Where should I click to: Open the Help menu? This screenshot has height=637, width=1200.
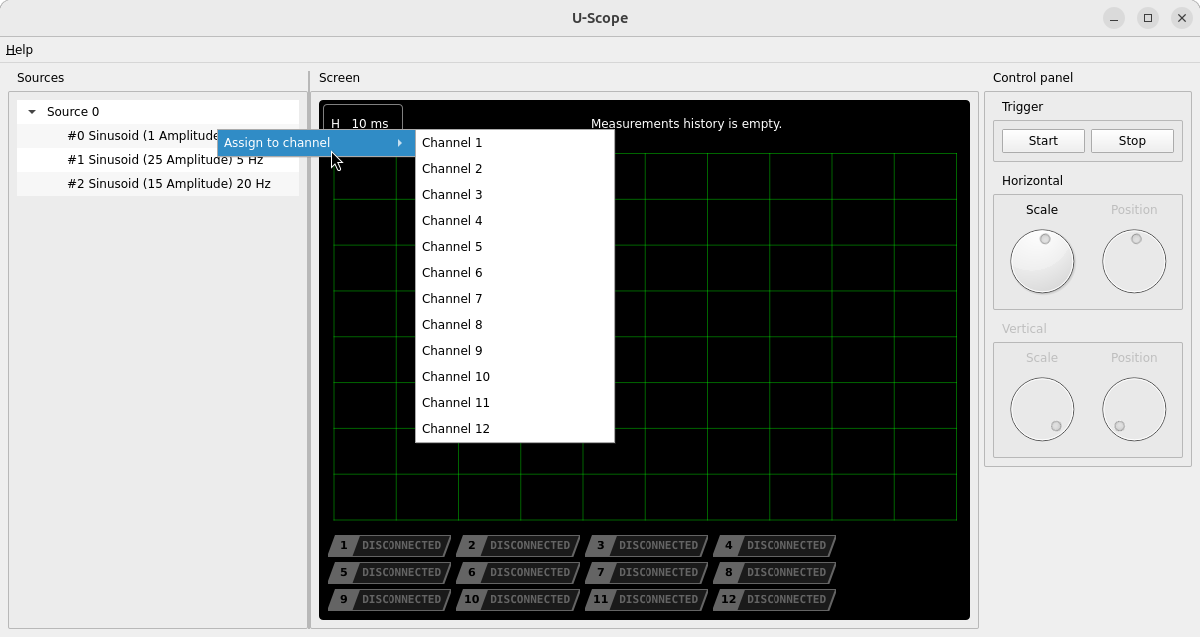point(19,50)
